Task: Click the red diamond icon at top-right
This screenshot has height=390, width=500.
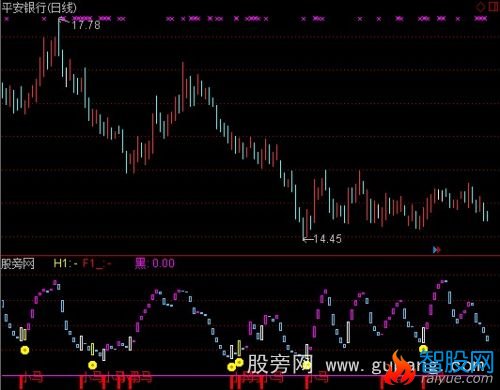Action: tap(481, 7)
